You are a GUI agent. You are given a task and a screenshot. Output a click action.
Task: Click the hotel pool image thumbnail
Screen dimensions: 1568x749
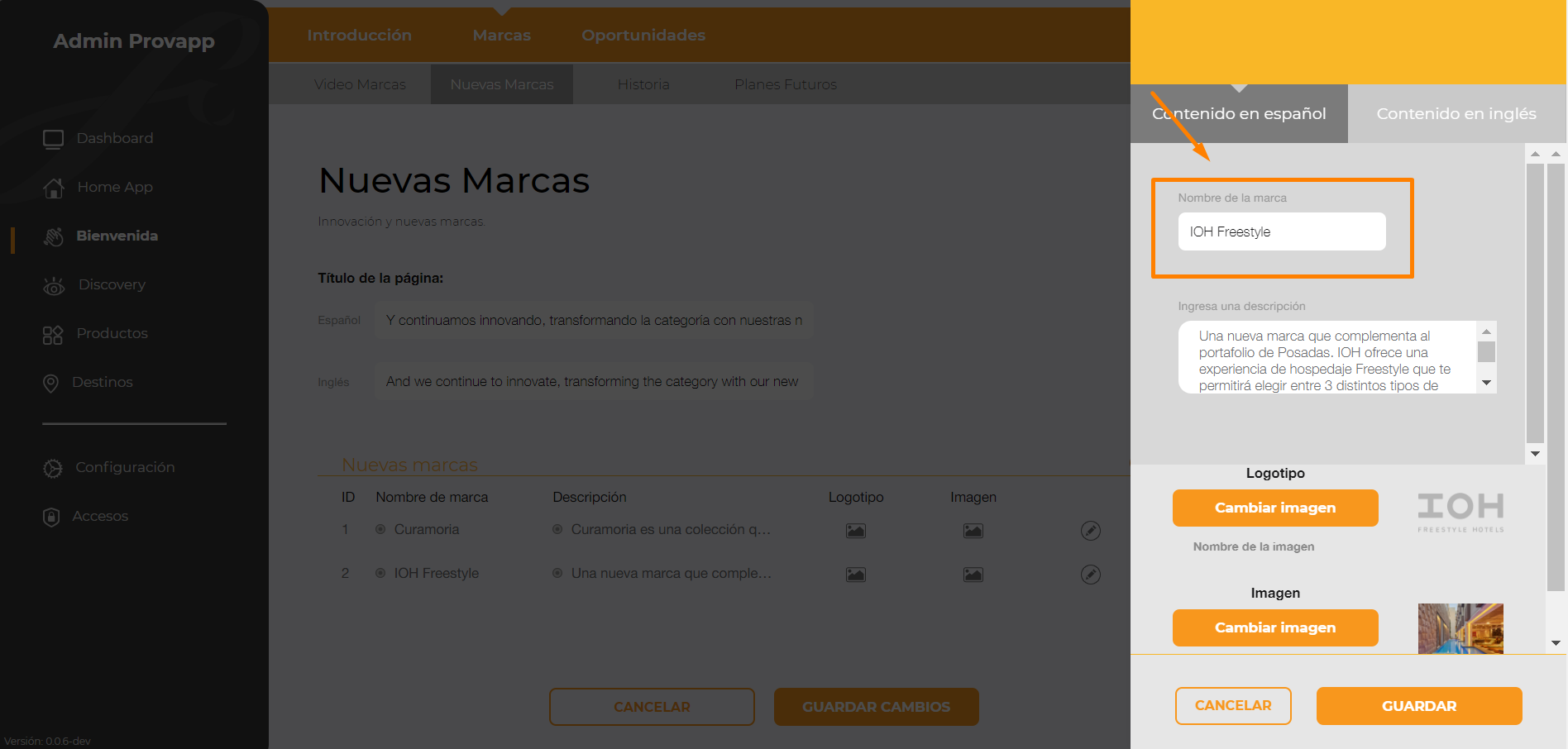click(x=1460, y=628)
